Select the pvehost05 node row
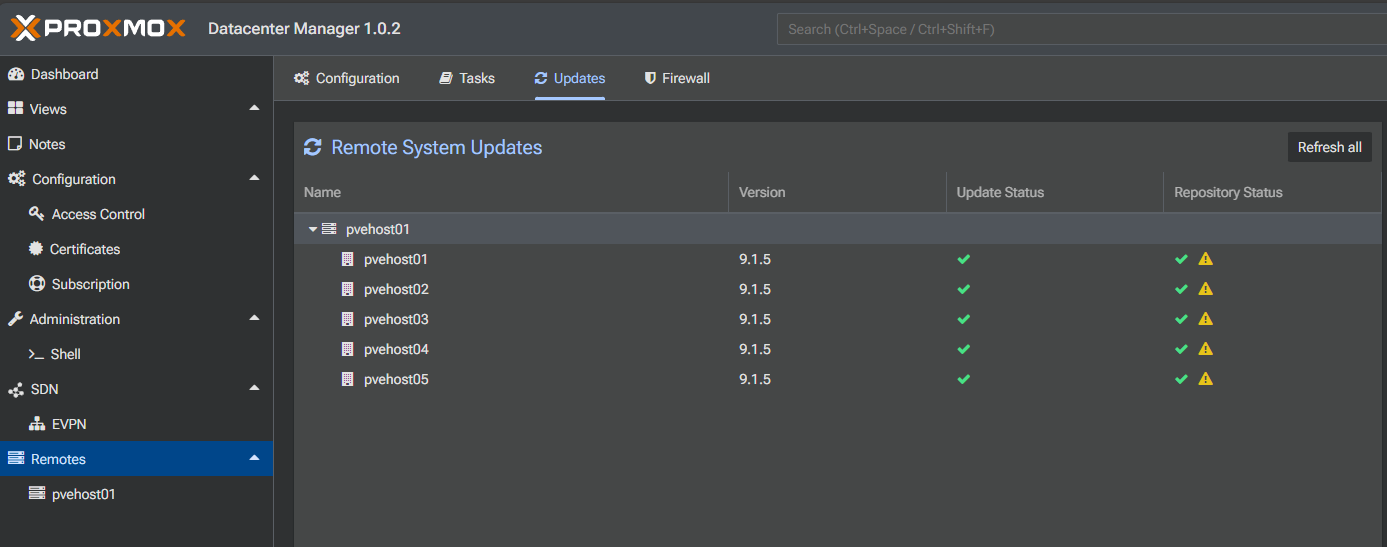This screenshot has height=547, width=1387. click(x=837, y=379)
